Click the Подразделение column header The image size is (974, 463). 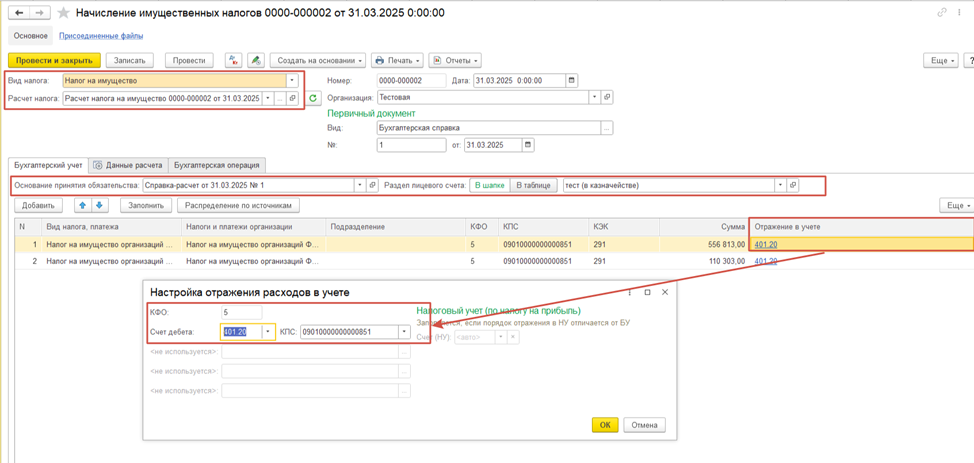tap(396, 227)
